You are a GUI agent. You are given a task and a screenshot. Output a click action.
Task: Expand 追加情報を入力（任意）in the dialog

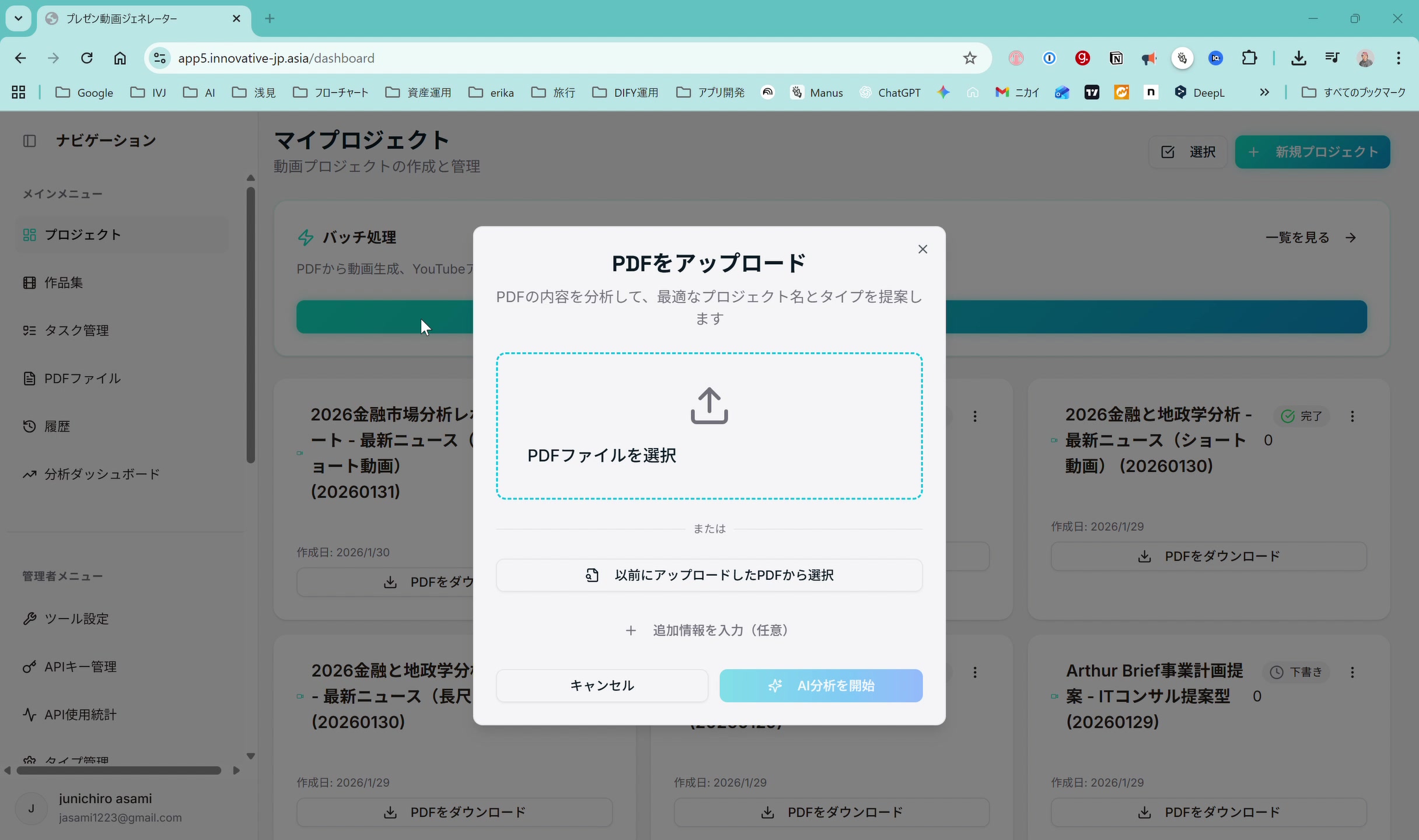[x=708, y=630]
